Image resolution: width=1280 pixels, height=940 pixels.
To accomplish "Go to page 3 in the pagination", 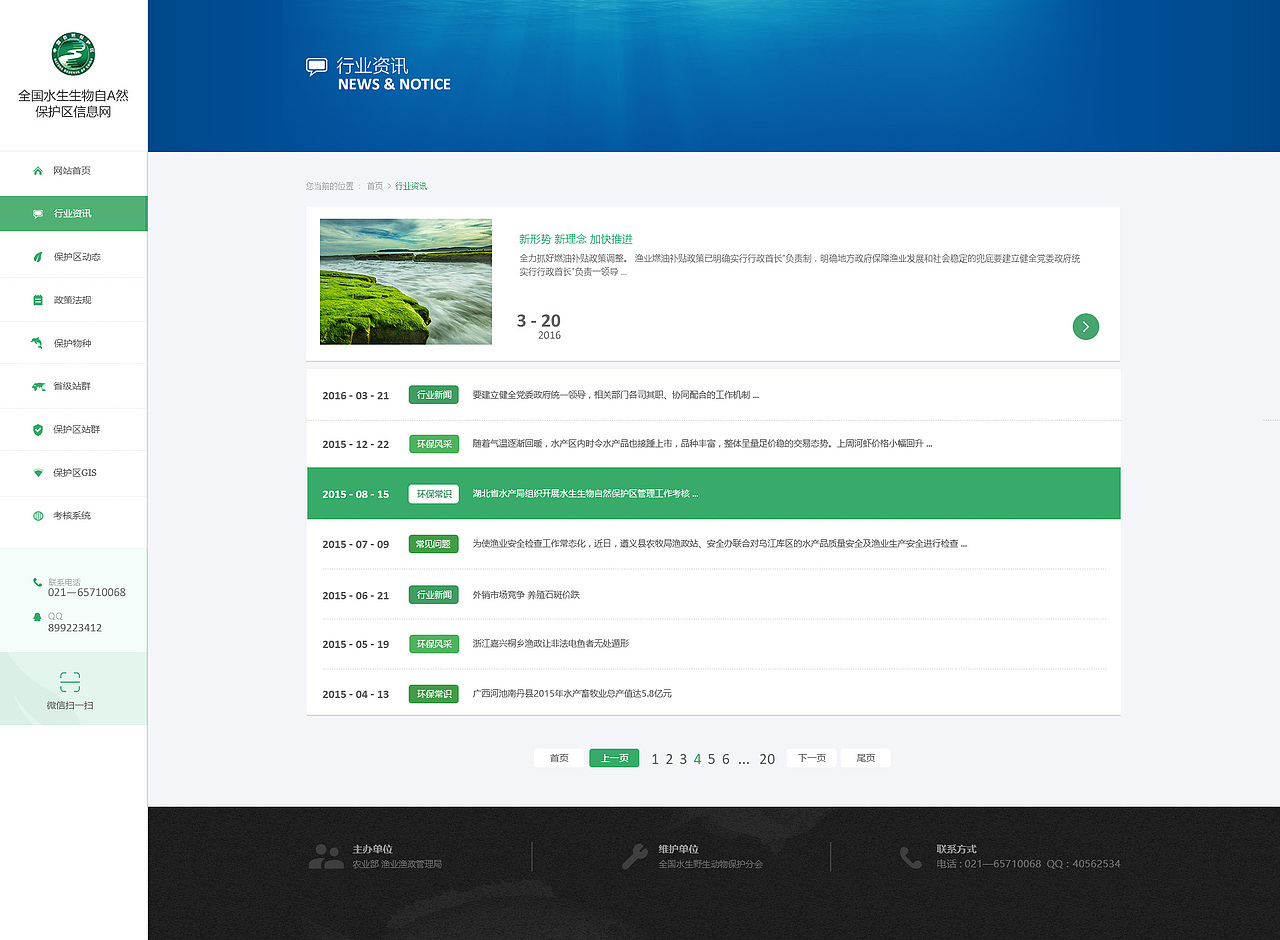I will 683,759.
